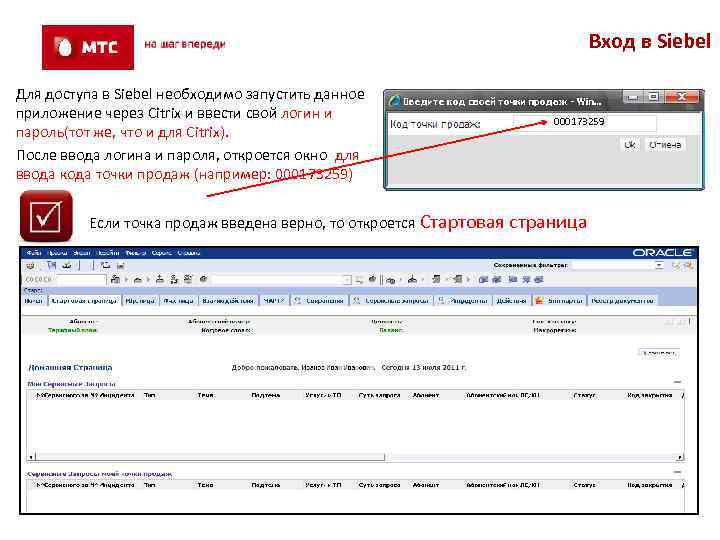Viewport: 720px width, 540px height.
Task: Close the sales point code dialog
Action: [682, 97]
